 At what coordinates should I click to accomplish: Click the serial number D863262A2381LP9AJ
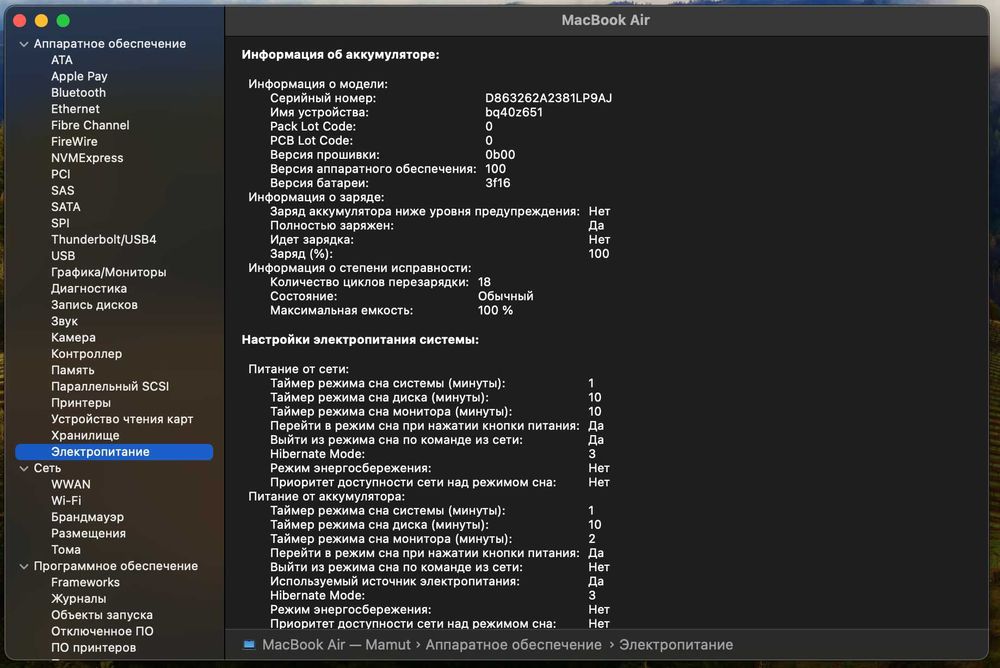pos(548,98)
